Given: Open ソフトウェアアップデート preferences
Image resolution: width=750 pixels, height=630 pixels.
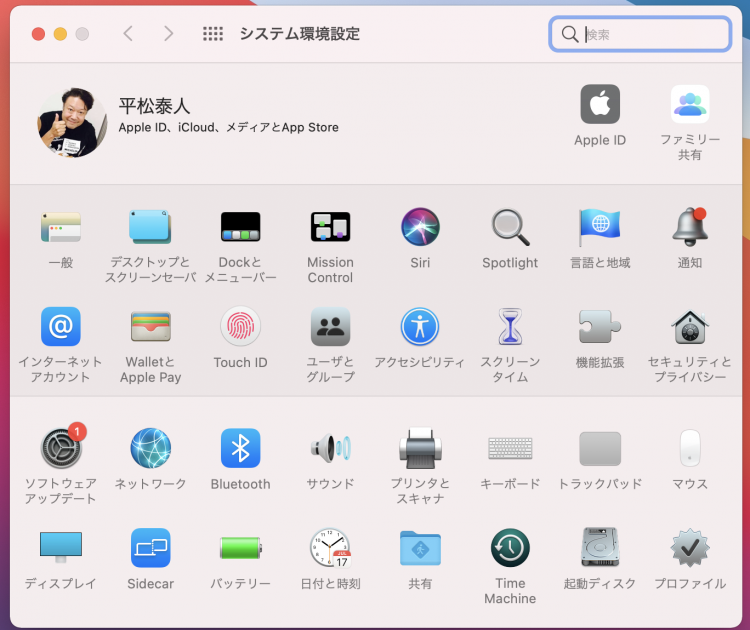Looking at the screenshot, I should (61, 448).
